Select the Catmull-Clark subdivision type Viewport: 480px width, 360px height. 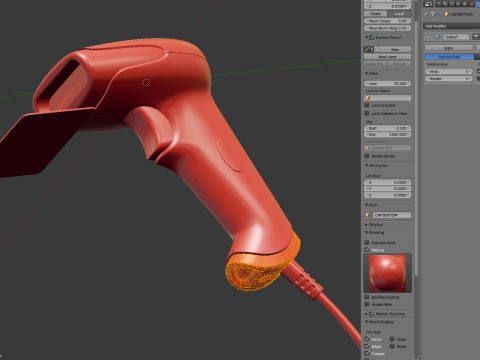coord(449,57)
